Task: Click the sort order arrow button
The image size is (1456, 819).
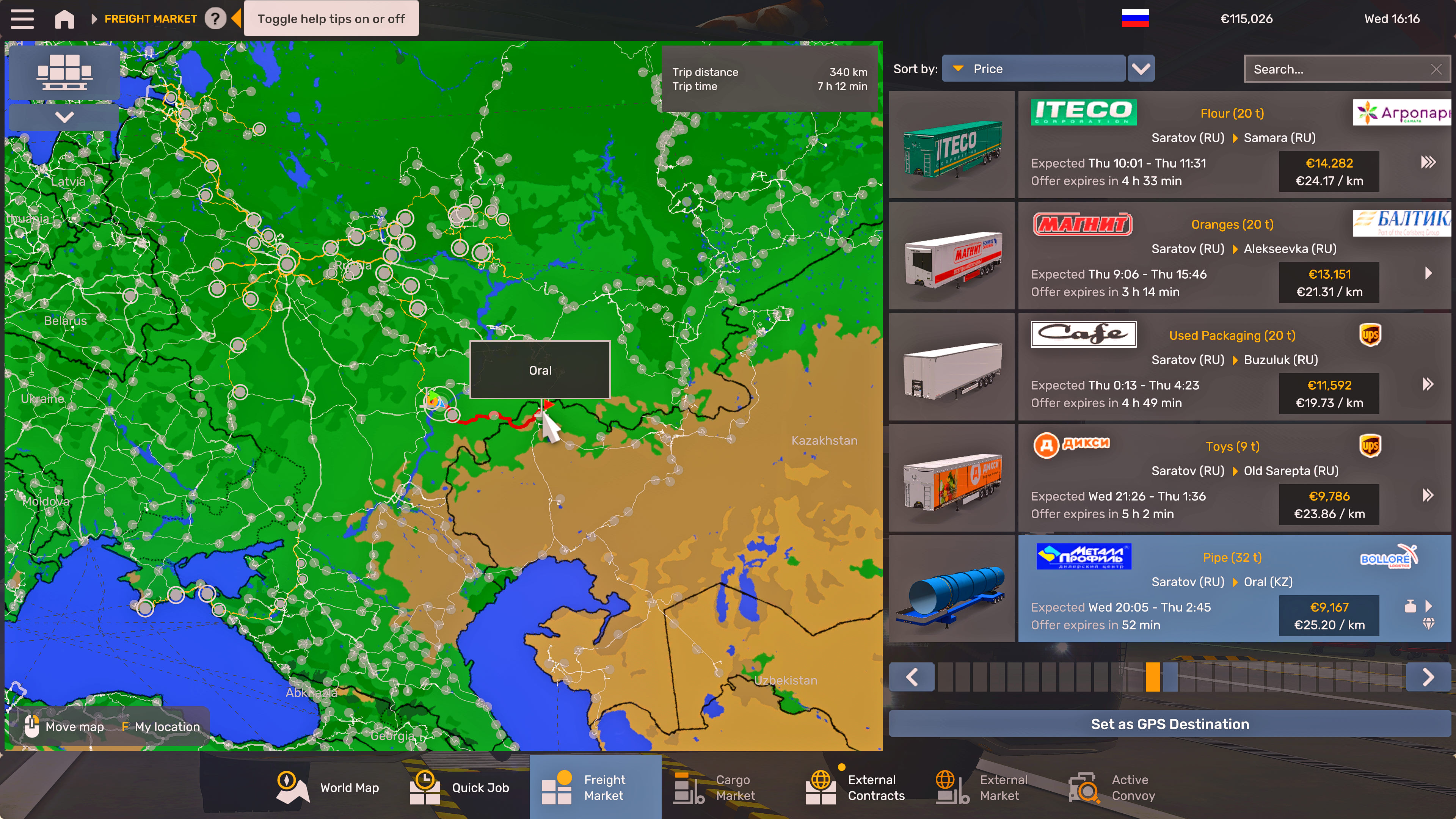Action: 1141,69
